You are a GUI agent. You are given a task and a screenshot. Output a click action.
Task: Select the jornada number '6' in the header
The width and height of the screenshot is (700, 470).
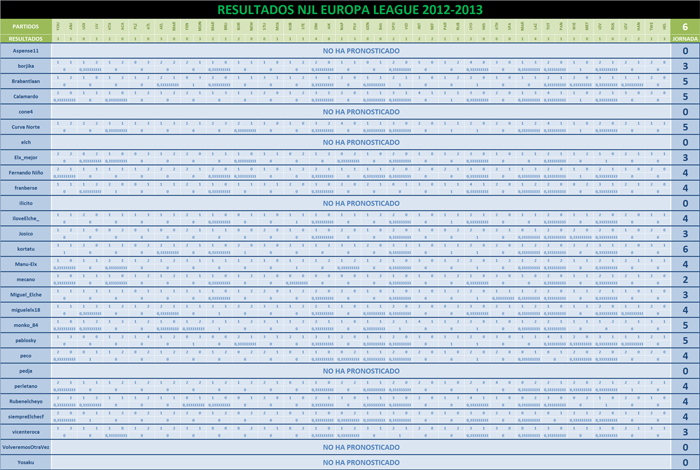685,26
